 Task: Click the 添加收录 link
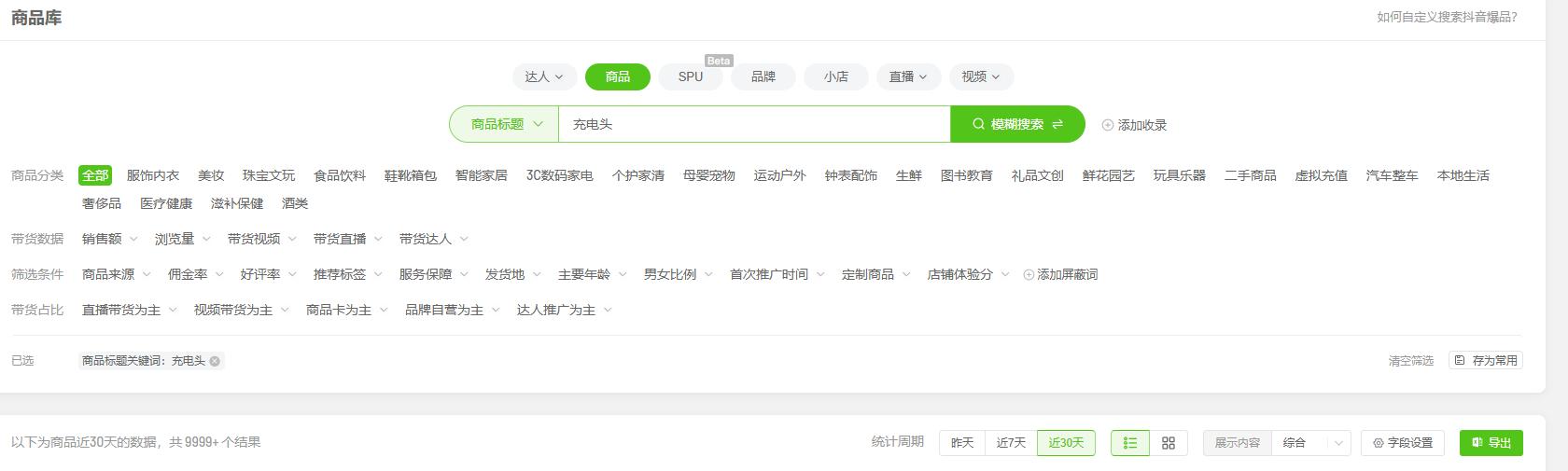[1134, 125]
